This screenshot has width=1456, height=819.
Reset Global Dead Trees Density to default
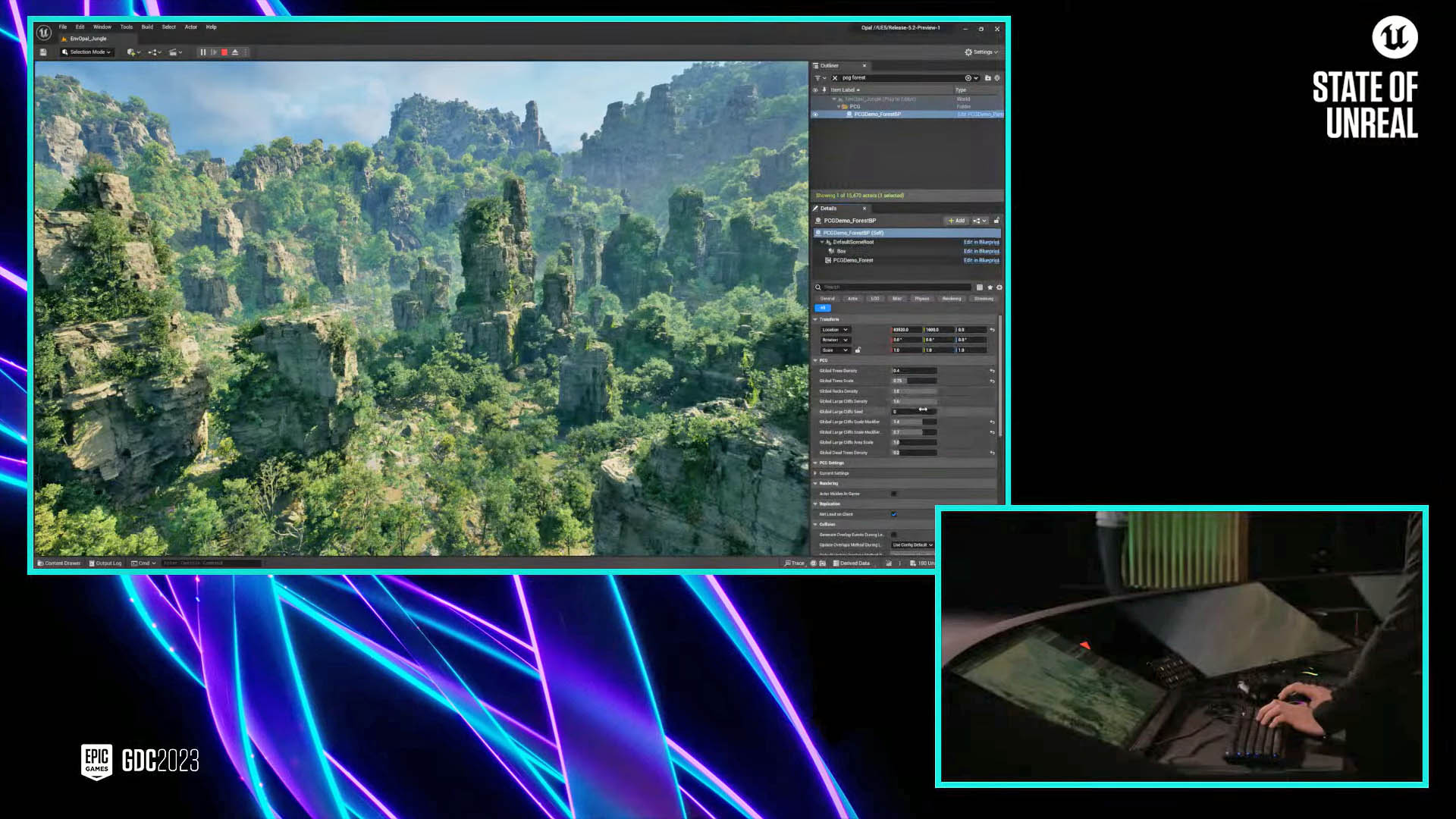pyautogui.click(x=992, y=453)
